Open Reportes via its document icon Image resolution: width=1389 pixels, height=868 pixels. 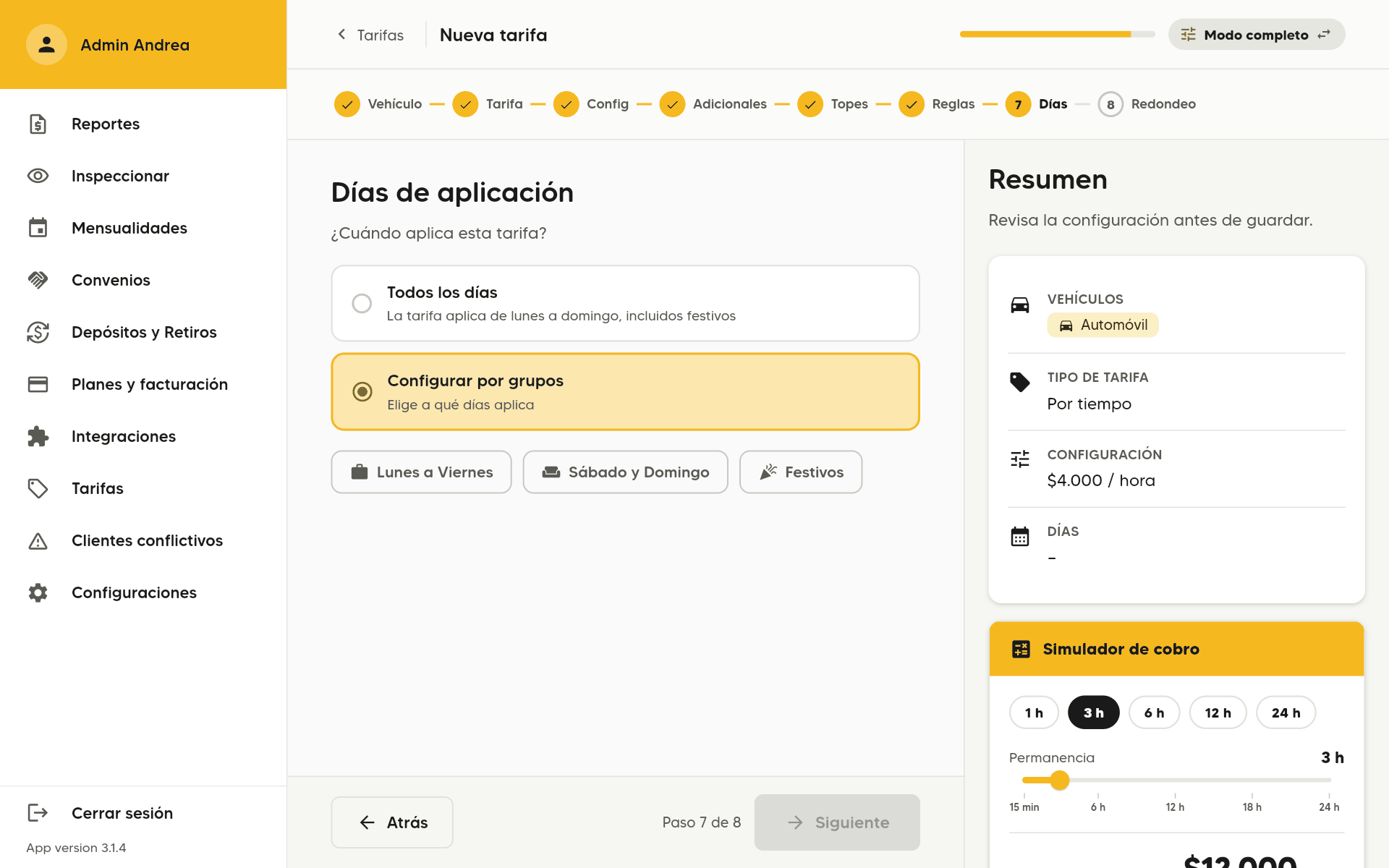point(38,124)
